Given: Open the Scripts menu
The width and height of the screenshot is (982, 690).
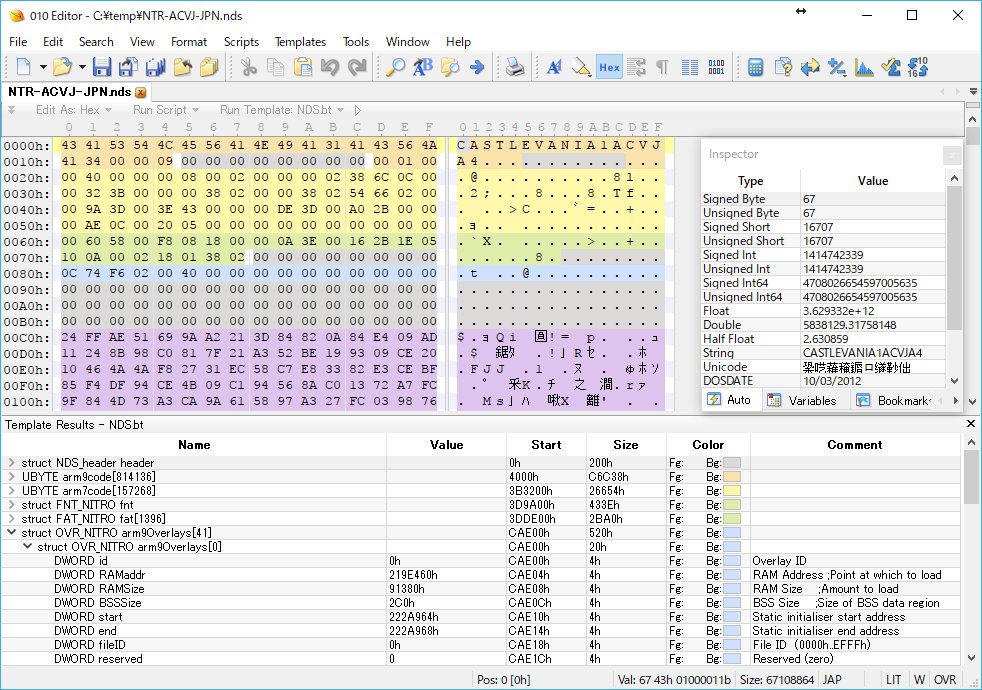Looking at the screenshot, I should pyautogui.click(x=241, y=42).
